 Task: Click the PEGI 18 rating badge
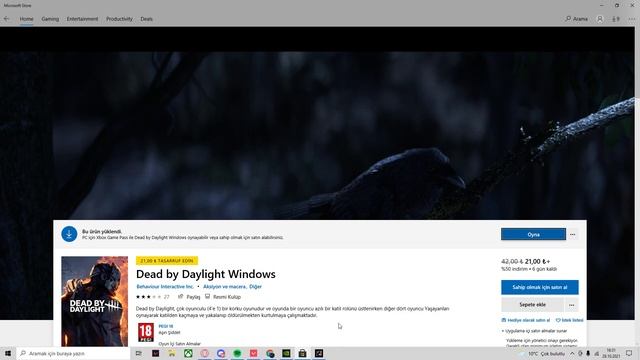tap(146, 332)
